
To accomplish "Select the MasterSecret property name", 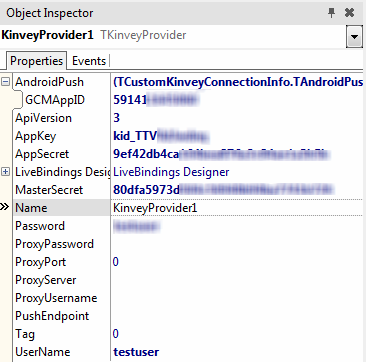I will pyautogui.click(x=49, y=190).
